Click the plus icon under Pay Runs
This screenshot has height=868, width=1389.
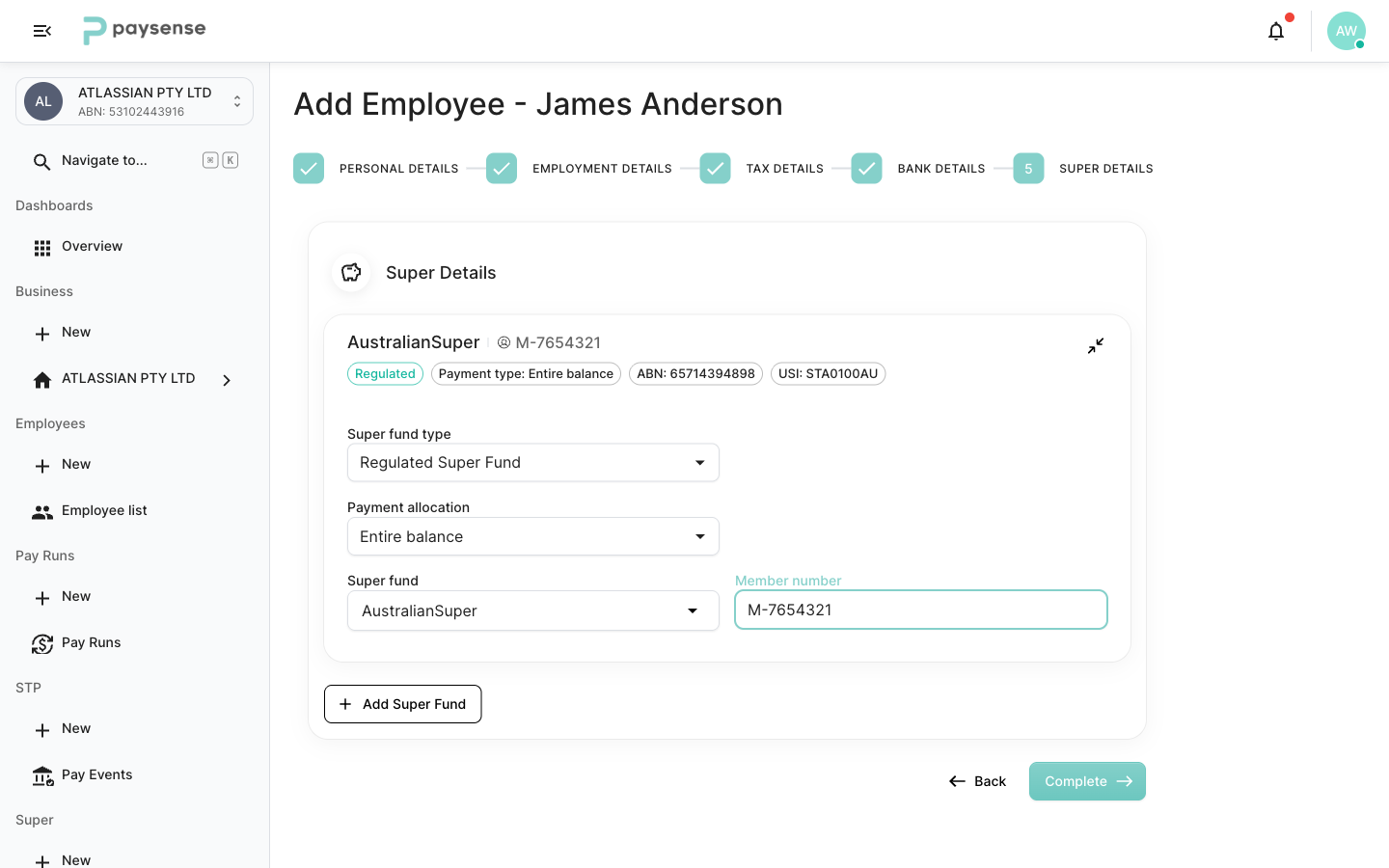pos(42,598)
